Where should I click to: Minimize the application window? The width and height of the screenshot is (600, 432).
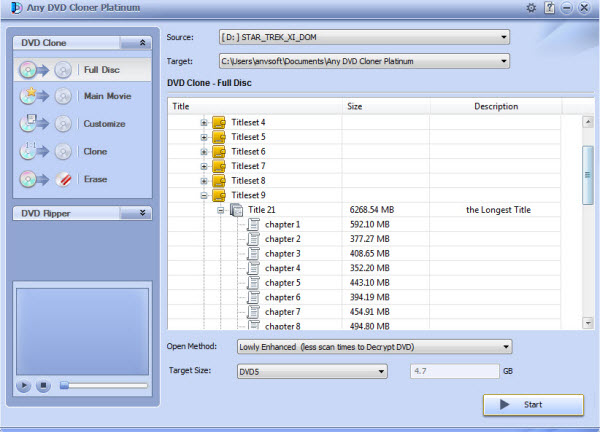coord(567,8)
